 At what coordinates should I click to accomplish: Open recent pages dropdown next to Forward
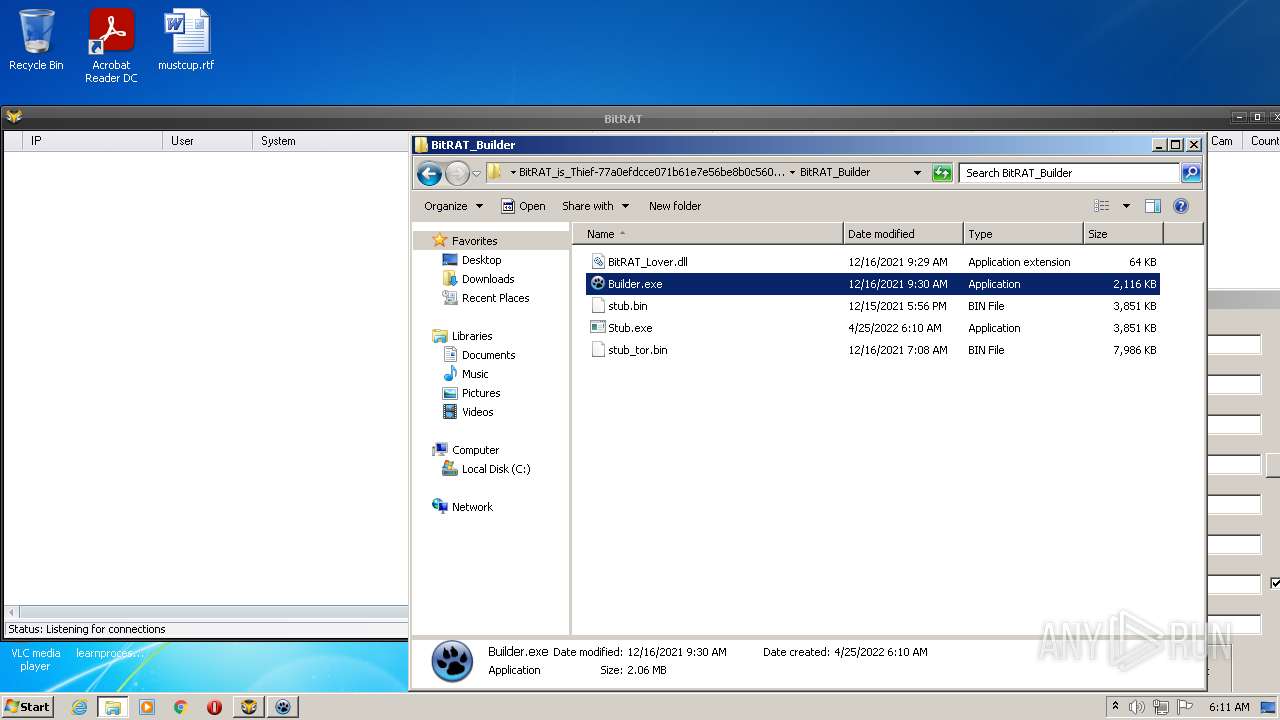(x=476, y=173)
